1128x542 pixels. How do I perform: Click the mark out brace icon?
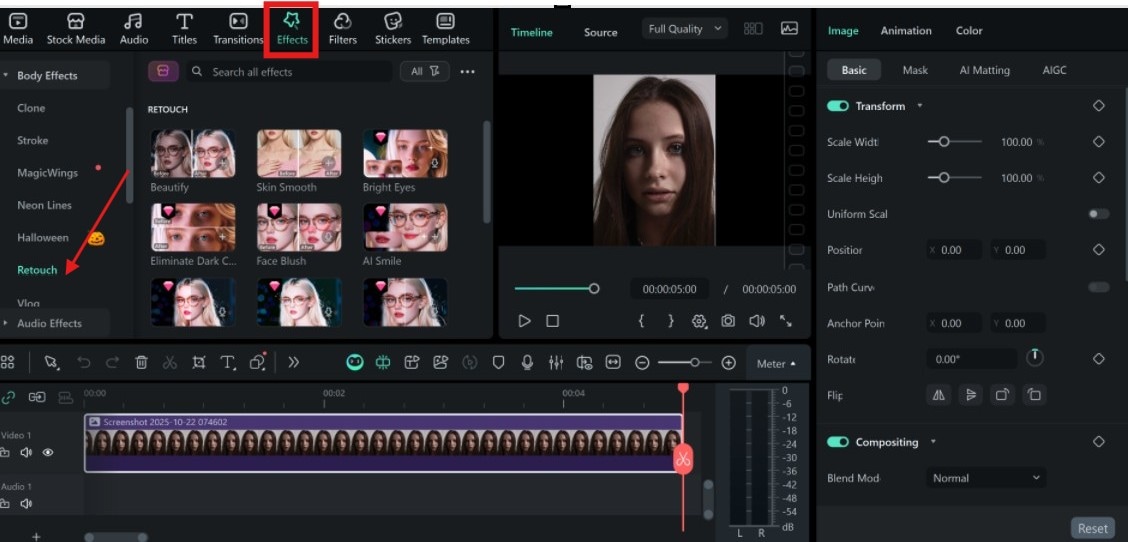click(670, 321)
